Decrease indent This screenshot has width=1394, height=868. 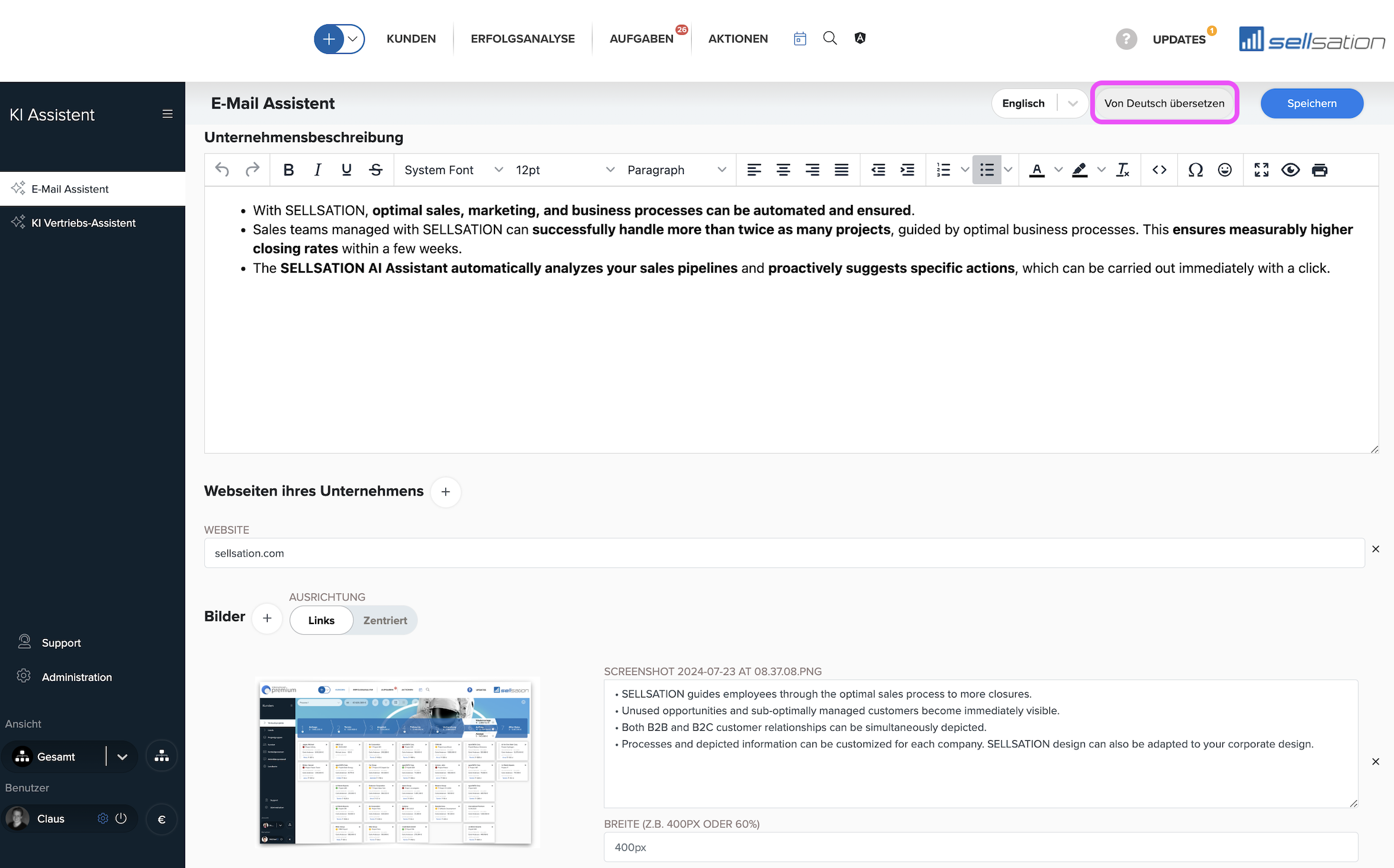pos(878,170)
